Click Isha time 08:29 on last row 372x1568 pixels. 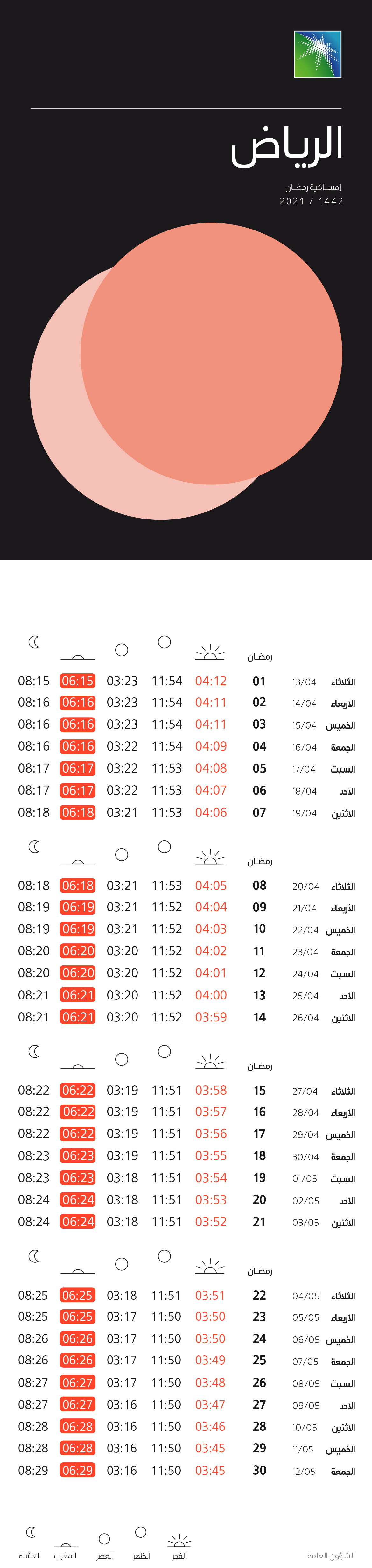point(33,1470)
